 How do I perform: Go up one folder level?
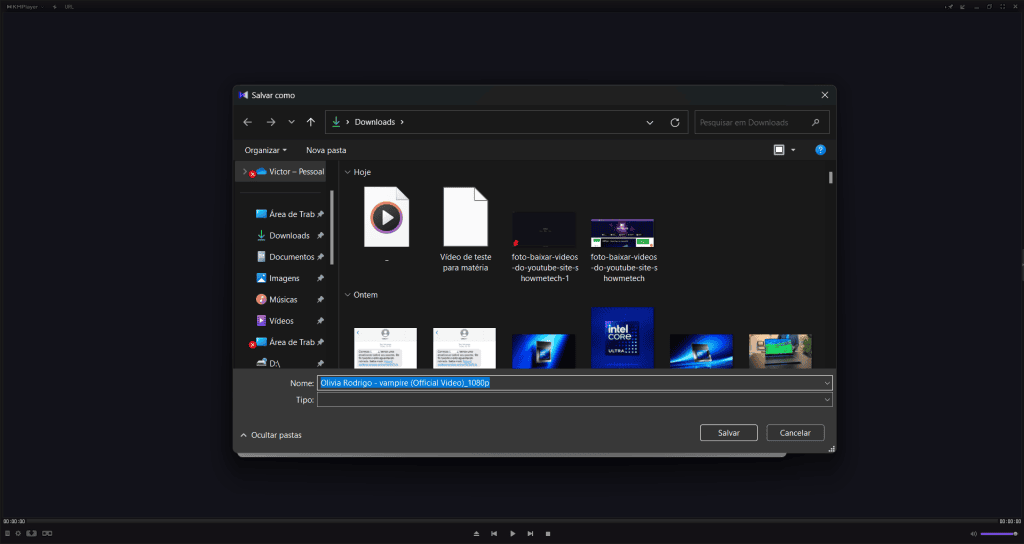point(311,122)
